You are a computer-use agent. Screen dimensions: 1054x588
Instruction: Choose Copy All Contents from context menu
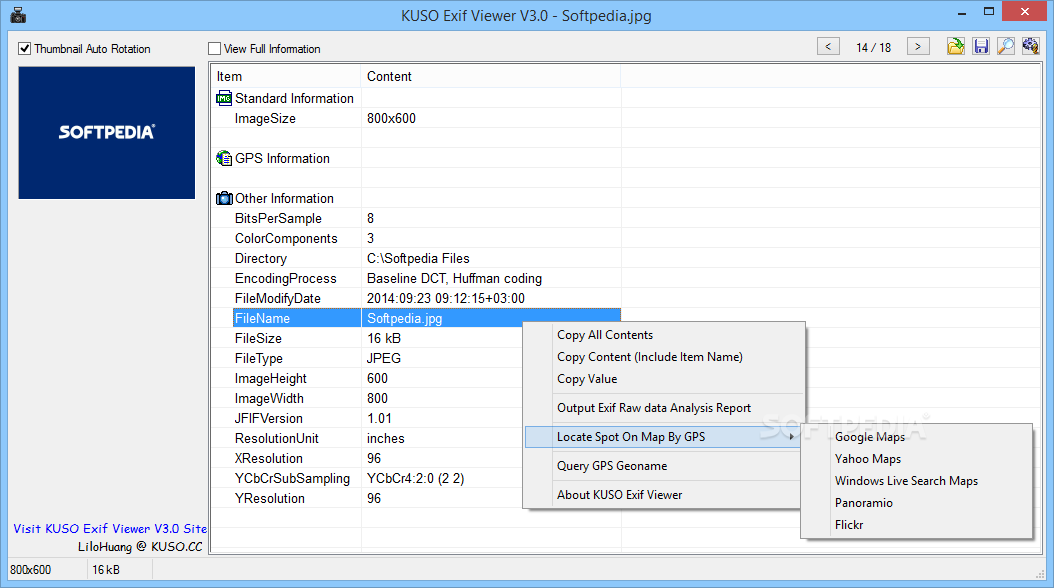tap(605, 335)
